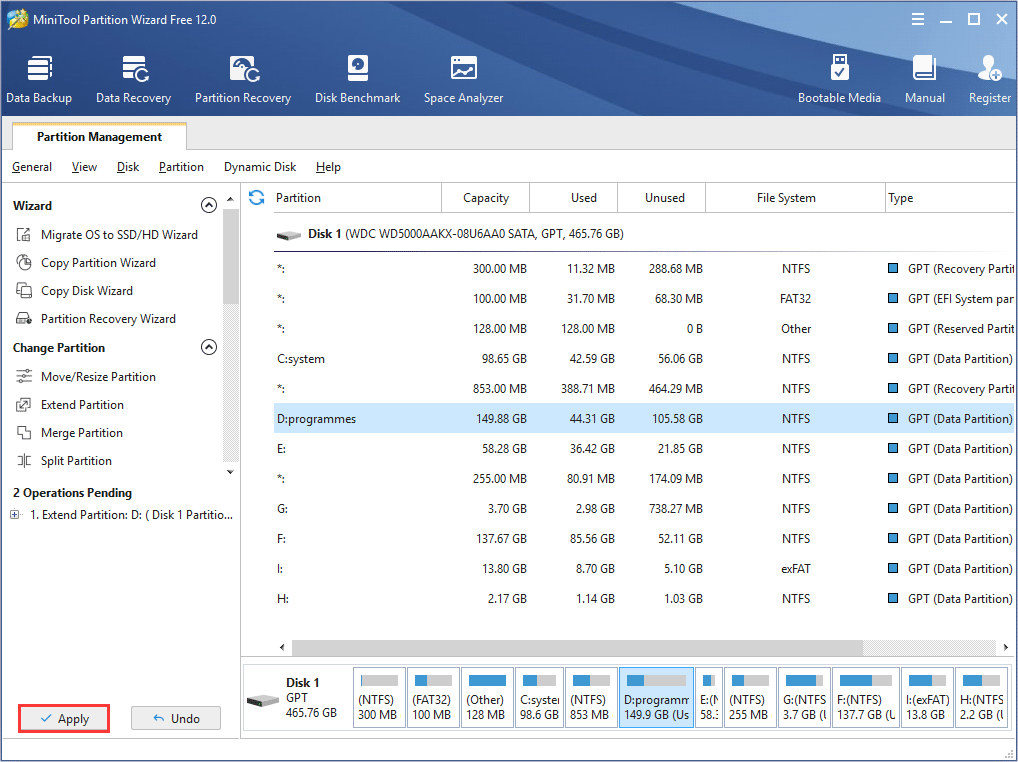Image resolution: width=1018 pixels, height=762 pixels.
Task: Sort by the Capacity column header
Action: click(486, 197)
